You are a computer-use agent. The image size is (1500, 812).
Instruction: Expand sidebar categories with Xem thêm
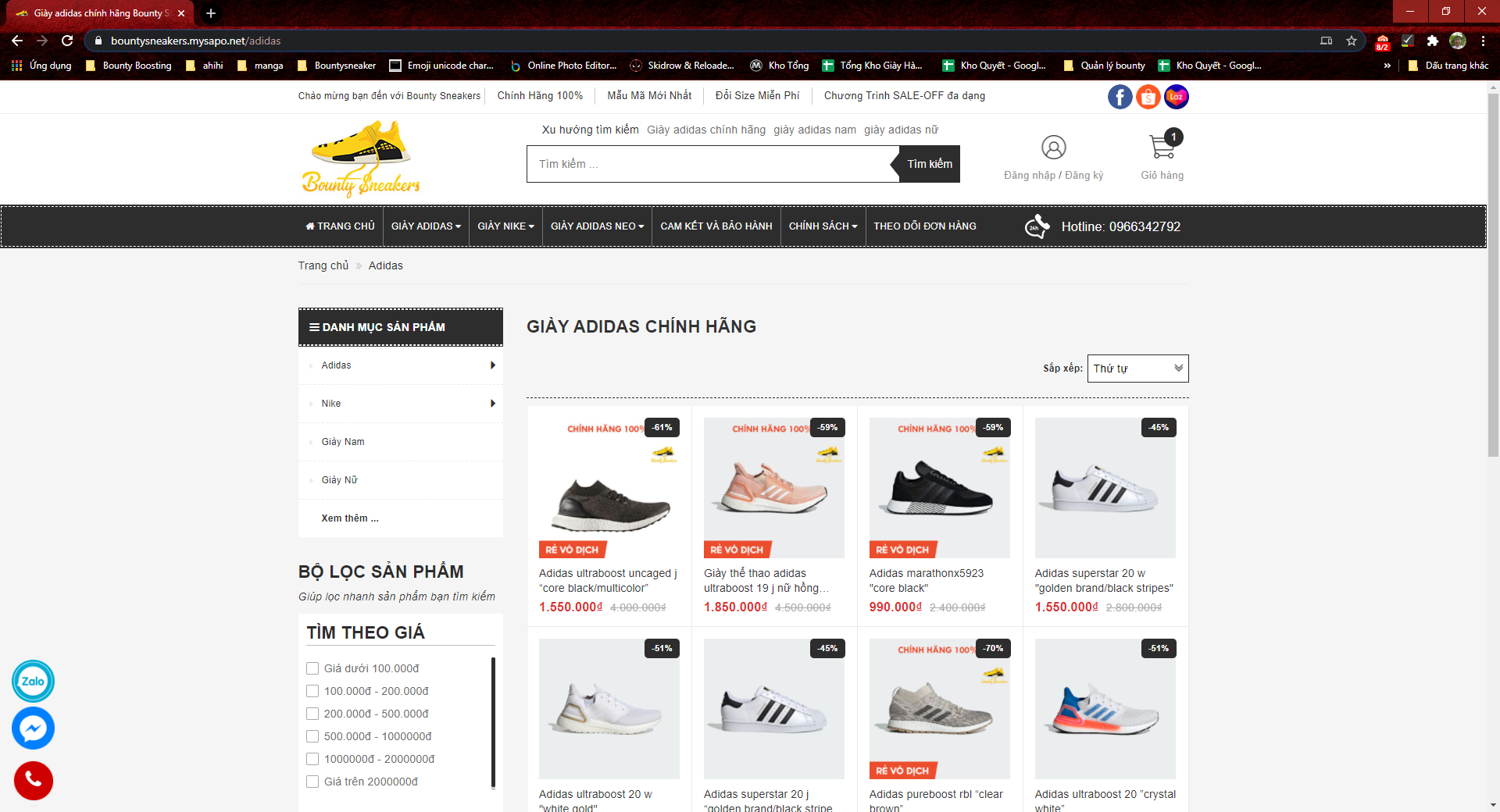click(x=350, y=518)
